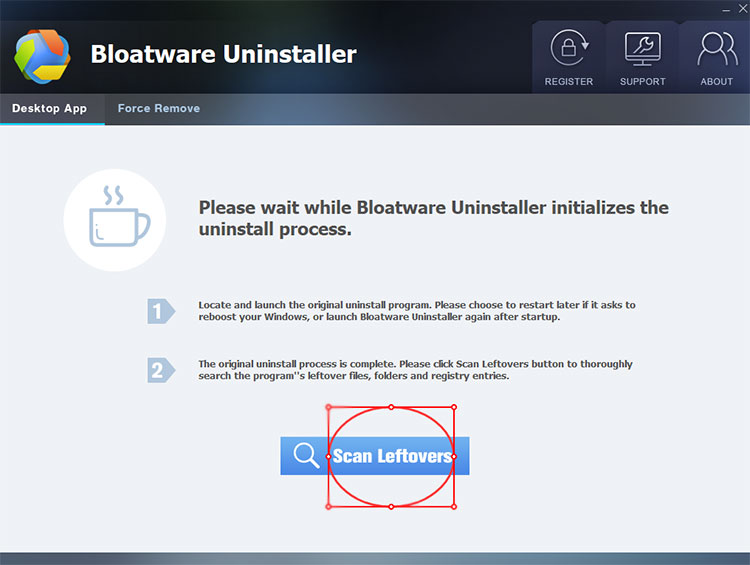Image resolution: width=750 pixels, height=565 pixels.
Task: Close the Bloatware Uninstaller window
Action: click(x=743, y=9)
